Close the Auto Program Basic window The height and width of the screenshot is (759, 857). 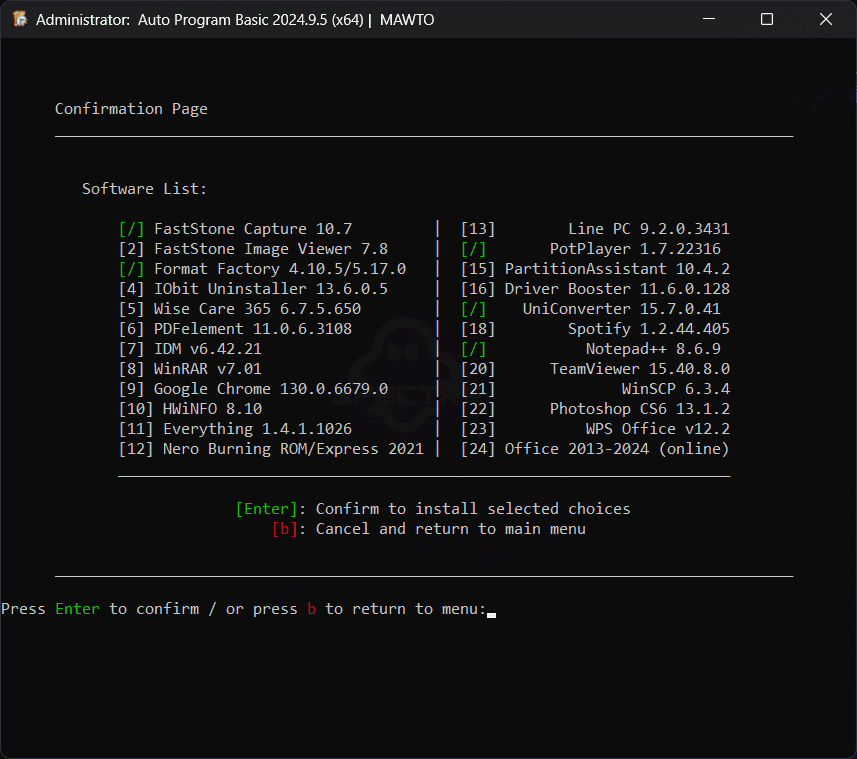coord(826,19)
